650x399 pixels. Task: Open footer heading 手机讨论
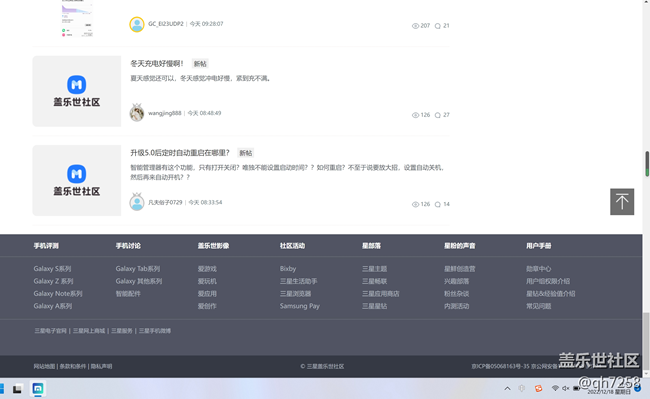pyautogui.click(x=128, y=246)
